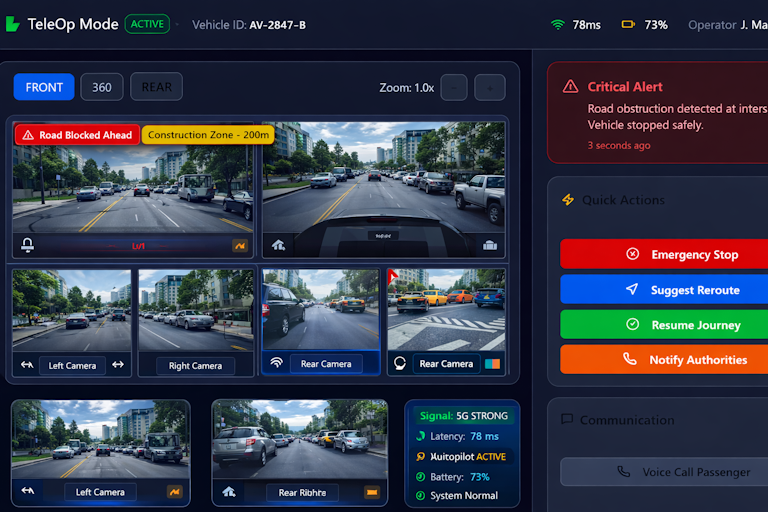
Task: Click the 78ms latency value in the header
Action: 586,25
